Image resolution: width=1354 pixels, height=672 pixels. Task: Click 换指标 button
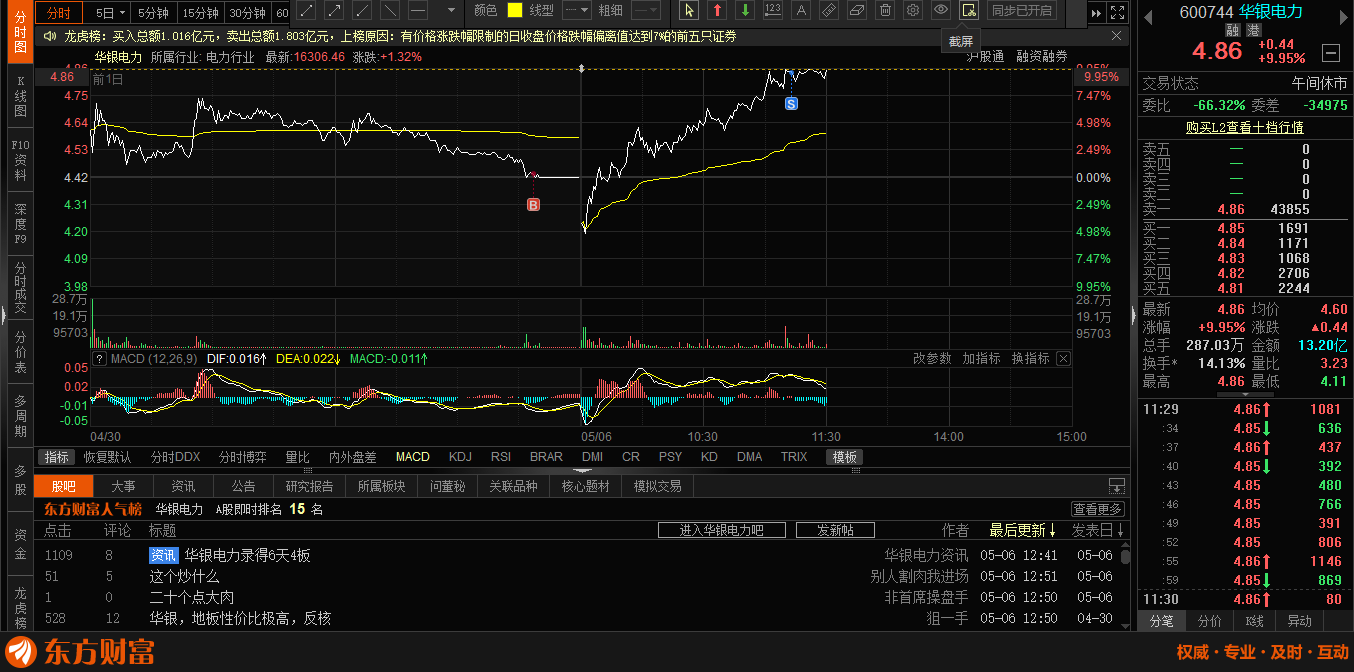[x=1030, y=358]
